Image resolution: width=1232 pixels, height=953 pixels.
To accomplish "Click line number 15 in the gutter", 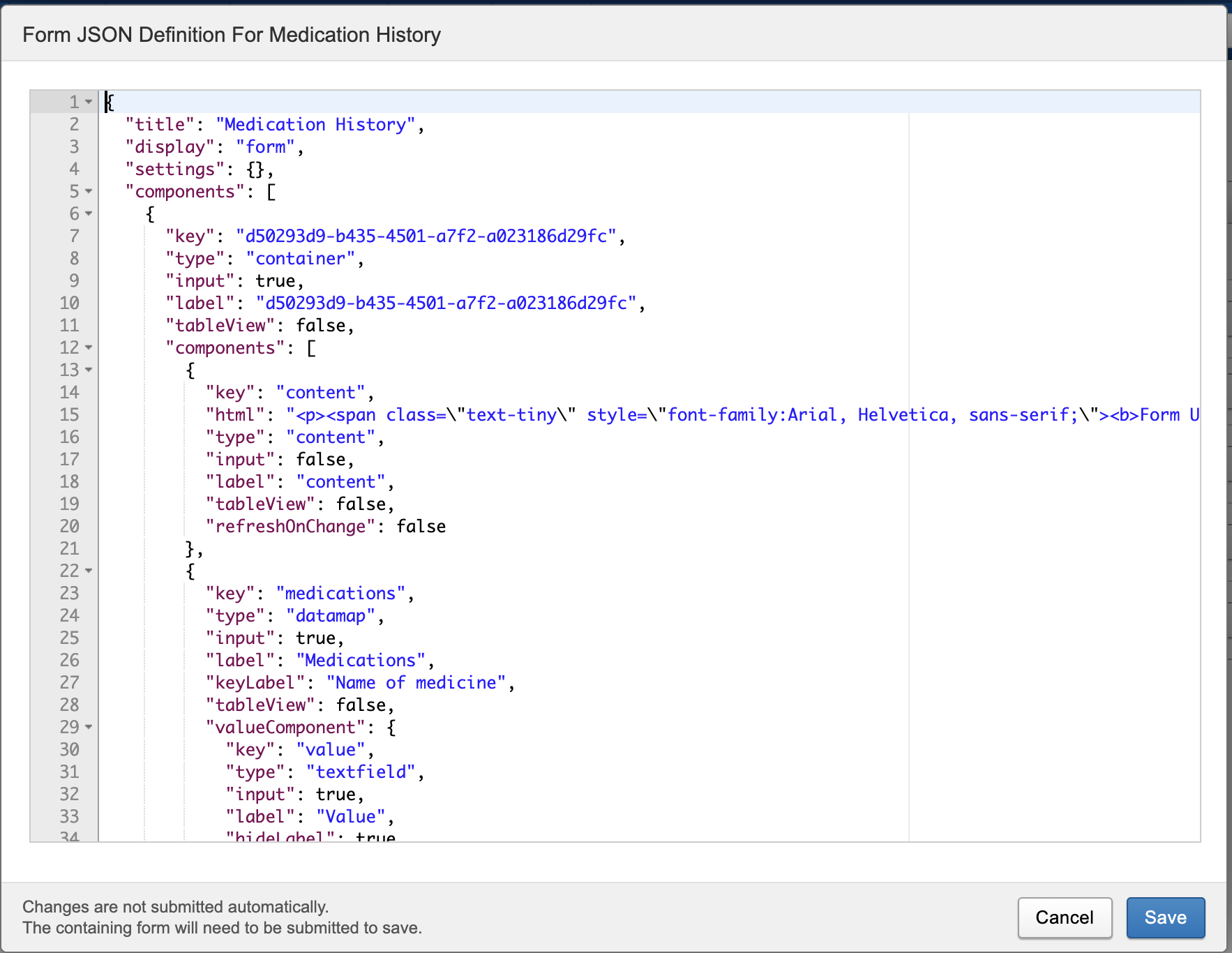I will click(69, 415).
